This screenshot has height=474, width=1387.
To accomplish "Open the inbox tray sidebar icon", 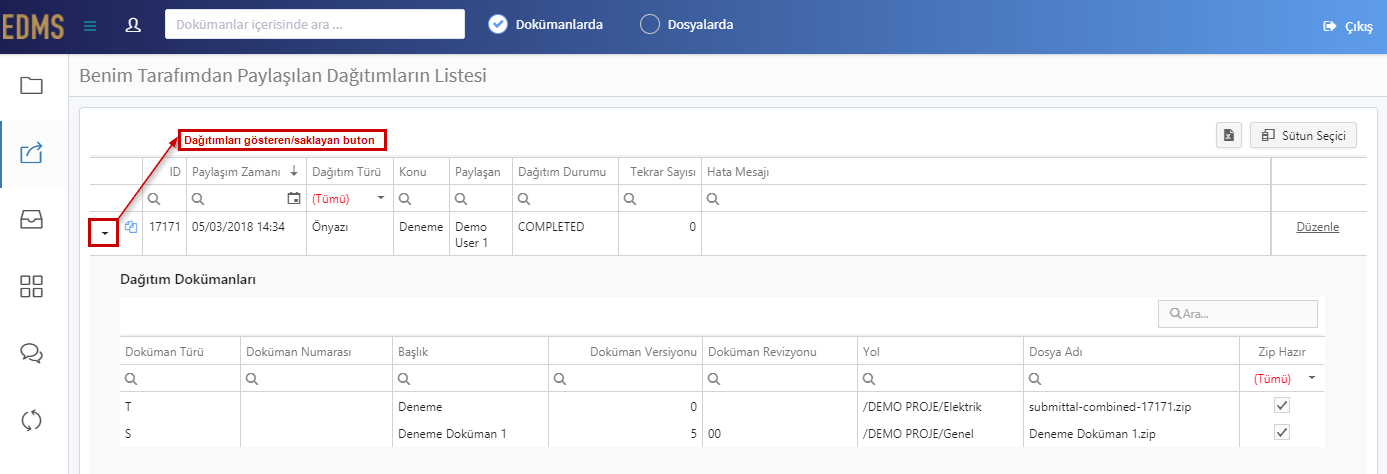I will point(32,221).
